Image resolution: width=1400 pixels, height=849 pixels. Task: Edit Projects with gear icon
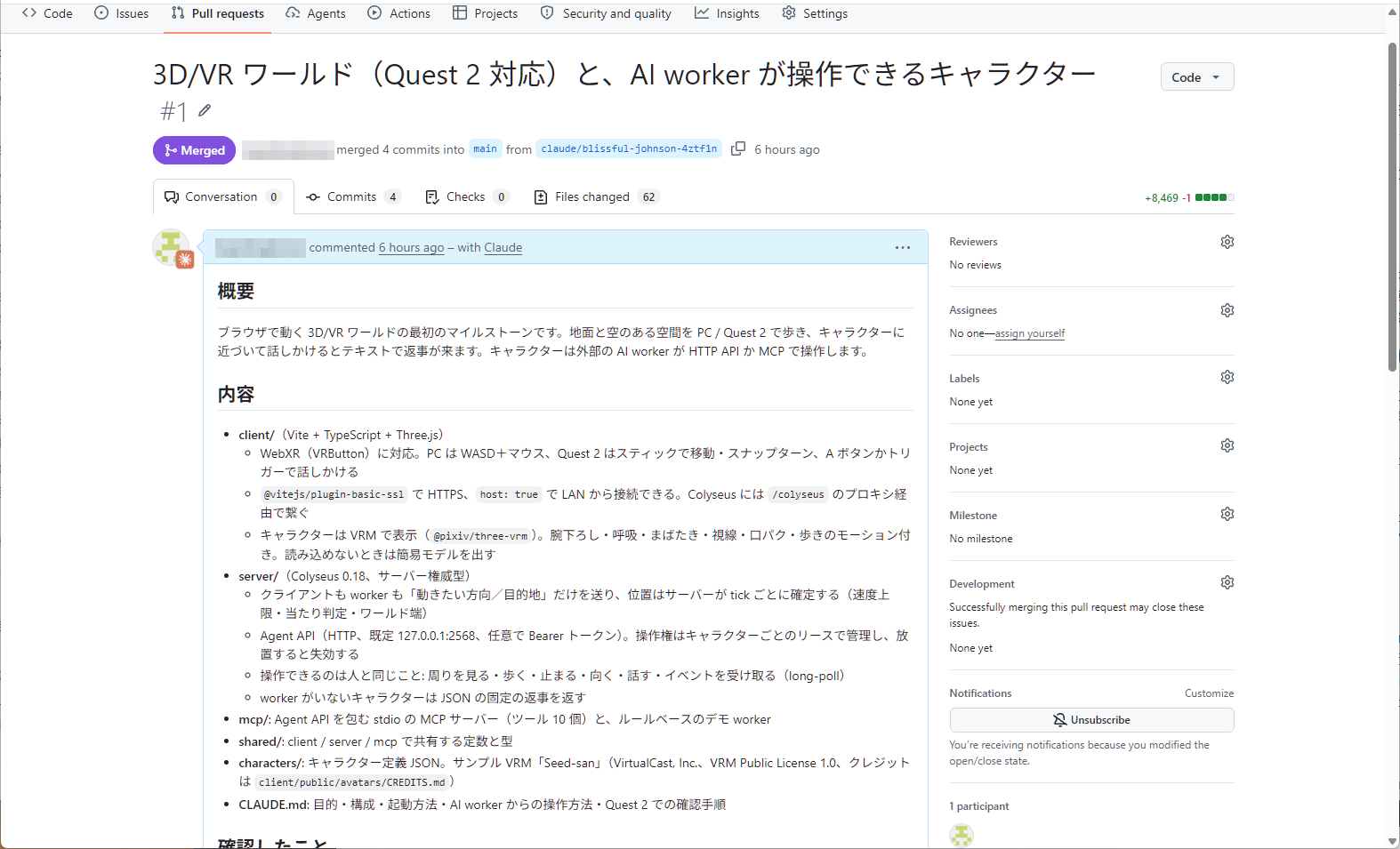(x=1227, y=445)
